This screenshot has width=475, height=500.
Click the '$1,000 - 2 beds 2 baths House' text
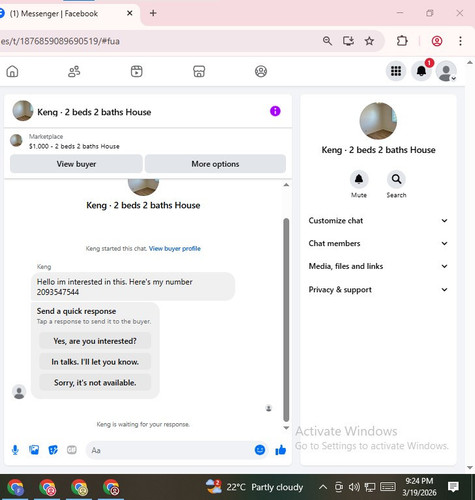[74, 146]
